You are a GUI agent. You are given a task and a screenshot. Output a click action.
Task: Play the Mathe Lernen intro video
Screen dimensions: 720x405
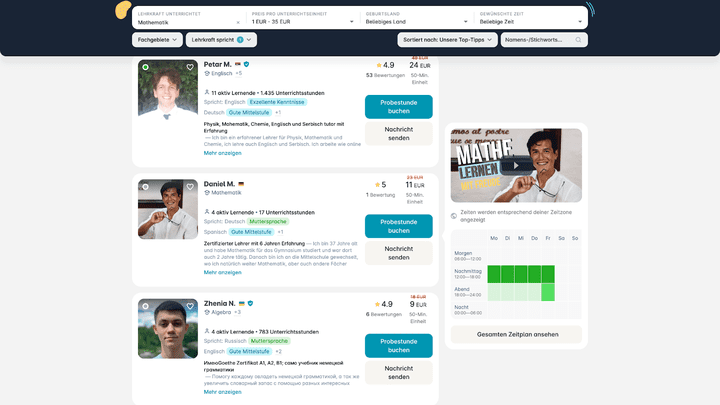click(516, 165)
